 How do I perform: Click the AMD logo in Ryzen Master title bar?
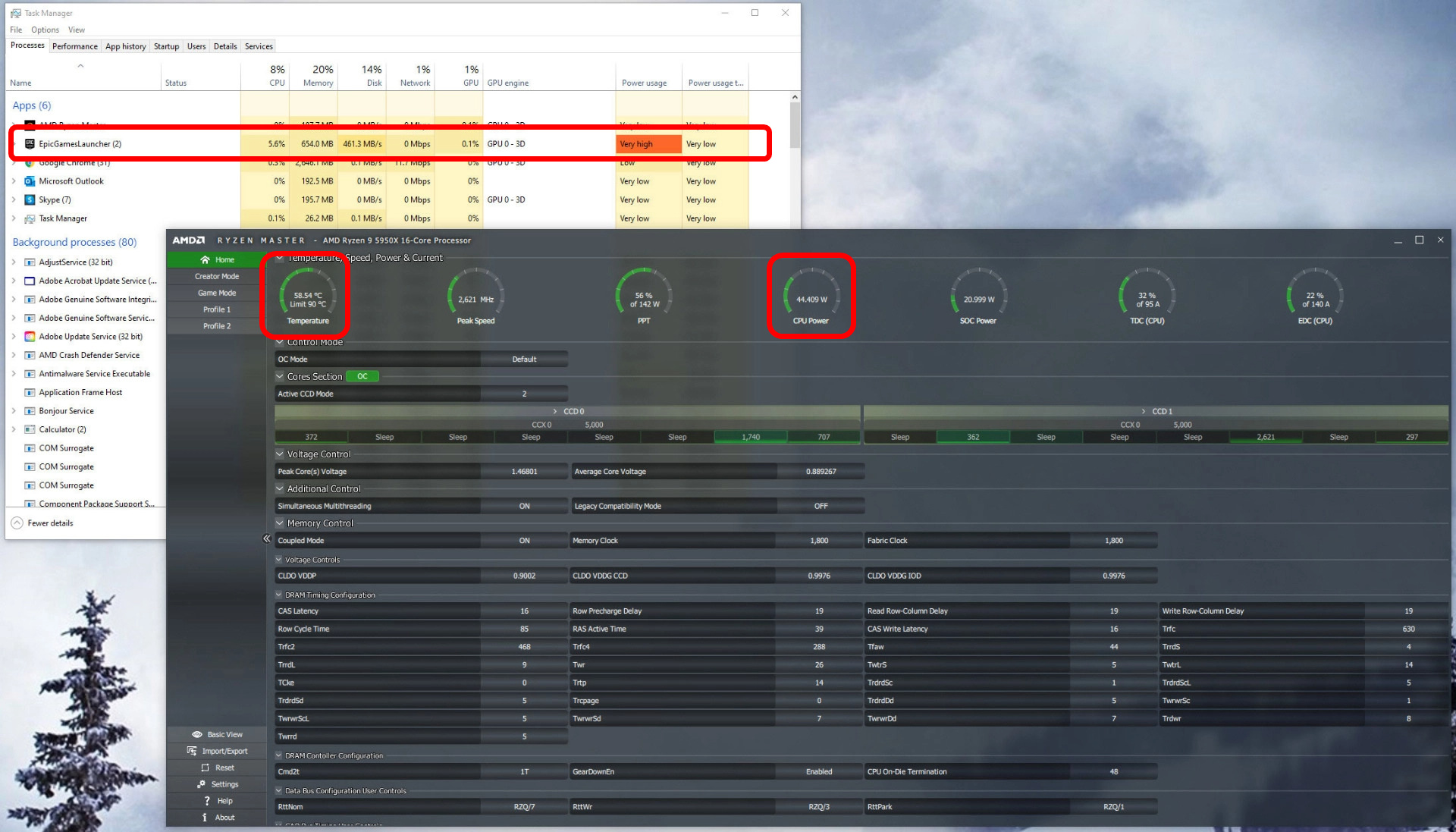pyautogui.click(x=189, y=240)
